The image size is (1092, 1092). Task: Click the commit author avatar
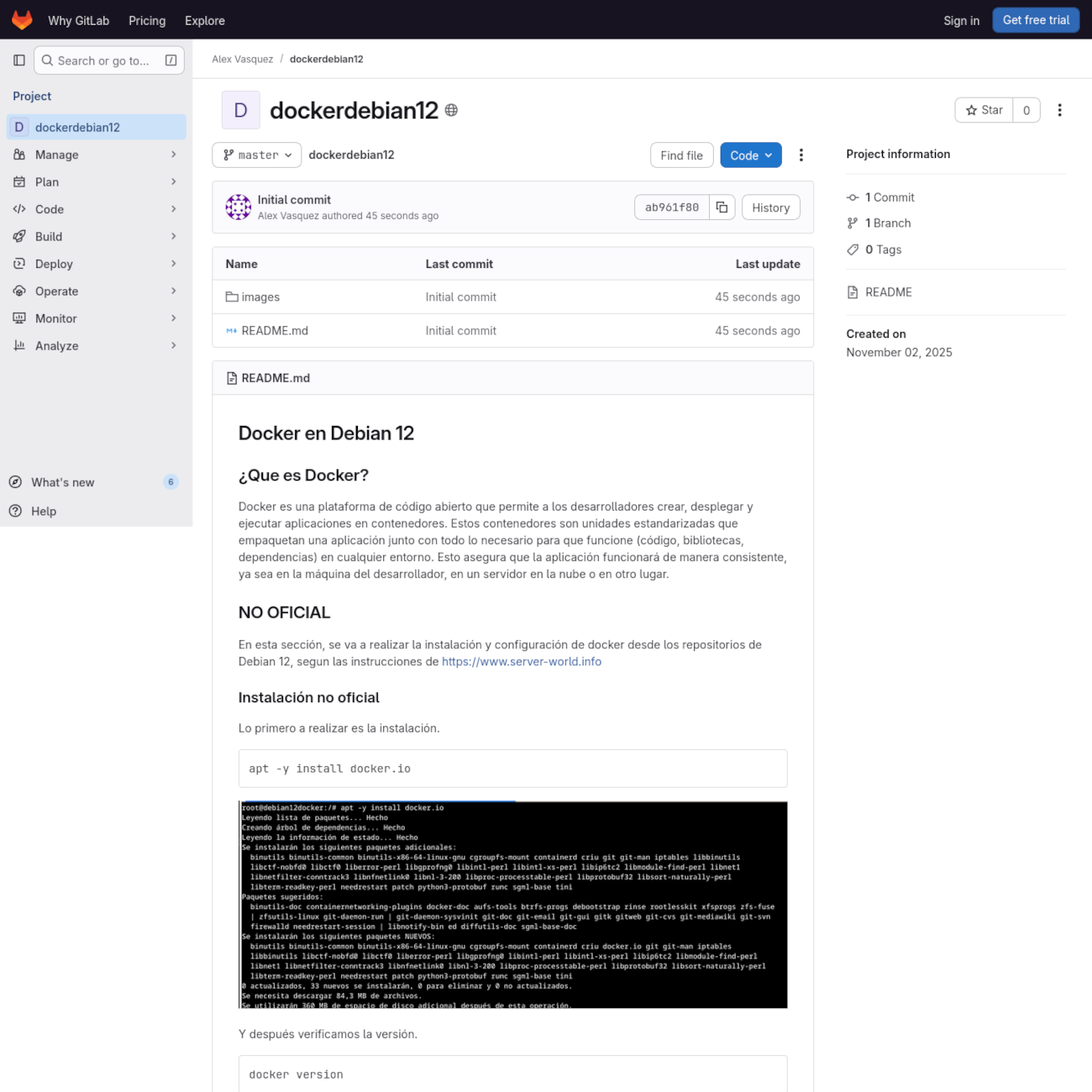(239, 207)
